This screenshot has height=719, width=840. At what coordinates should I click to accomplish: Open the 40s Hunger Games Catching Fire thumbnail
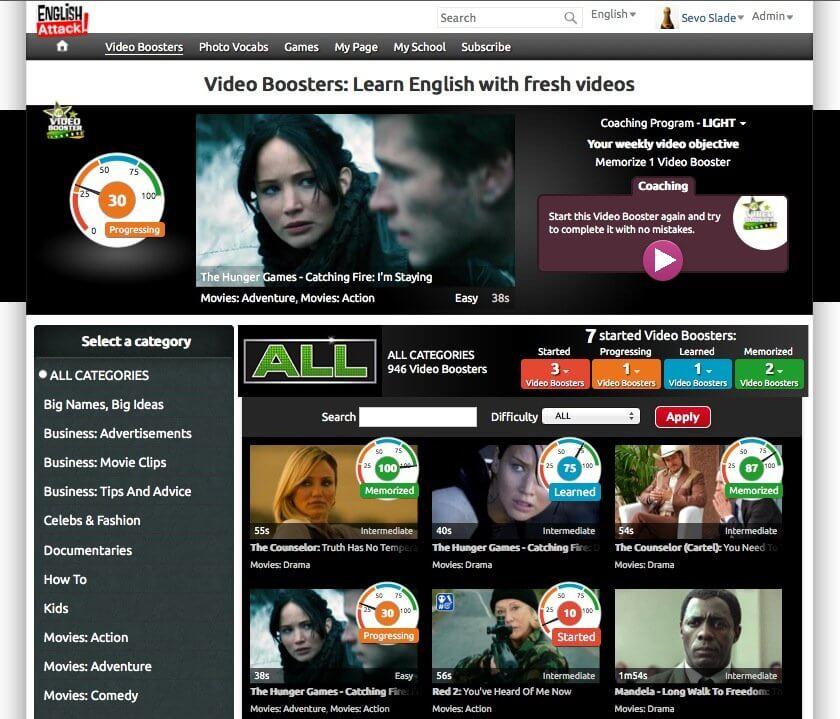tap(516, 492)
